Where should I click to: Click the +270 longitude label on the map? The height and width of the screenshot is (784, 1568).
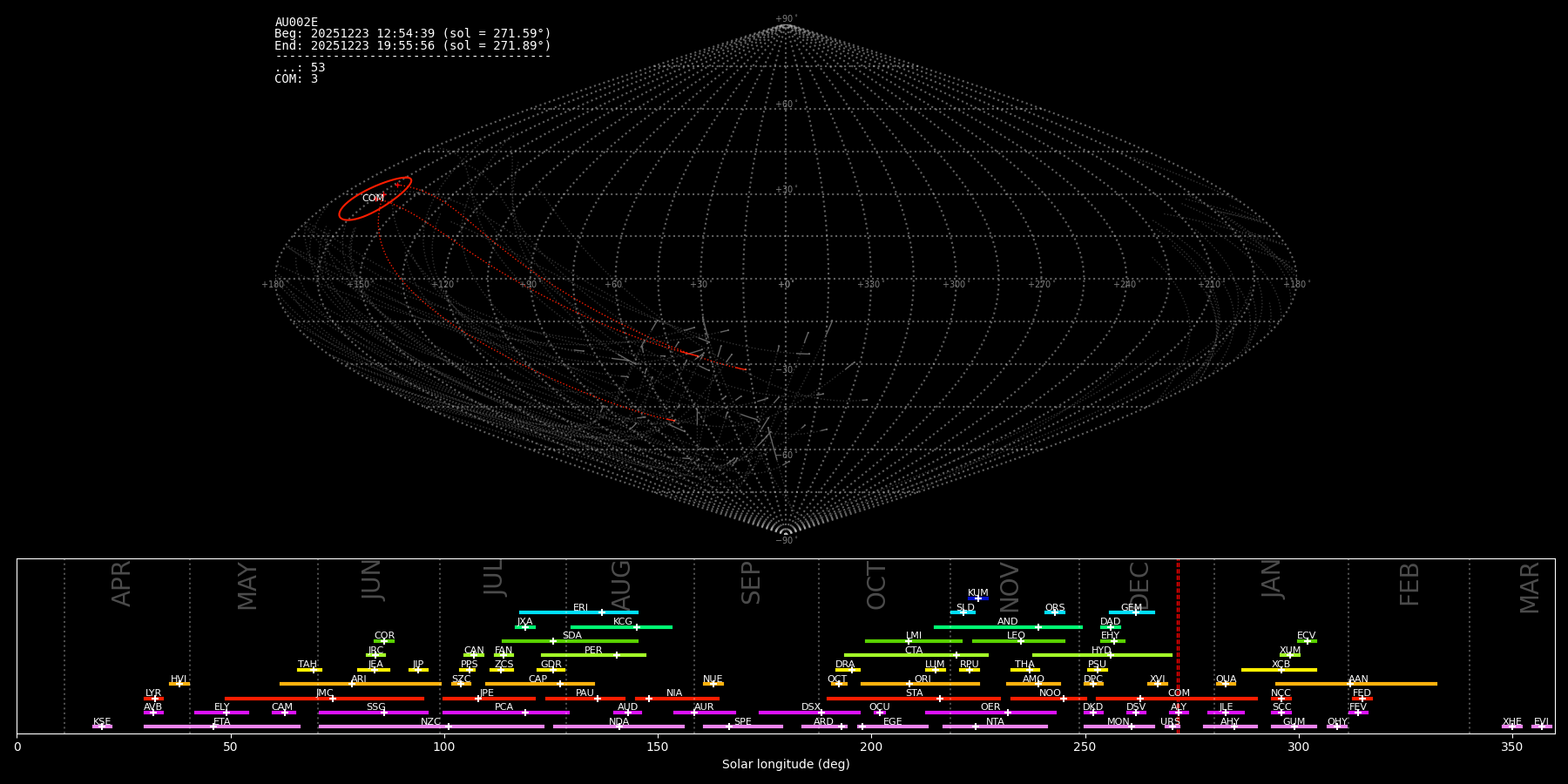[1039, 284]
